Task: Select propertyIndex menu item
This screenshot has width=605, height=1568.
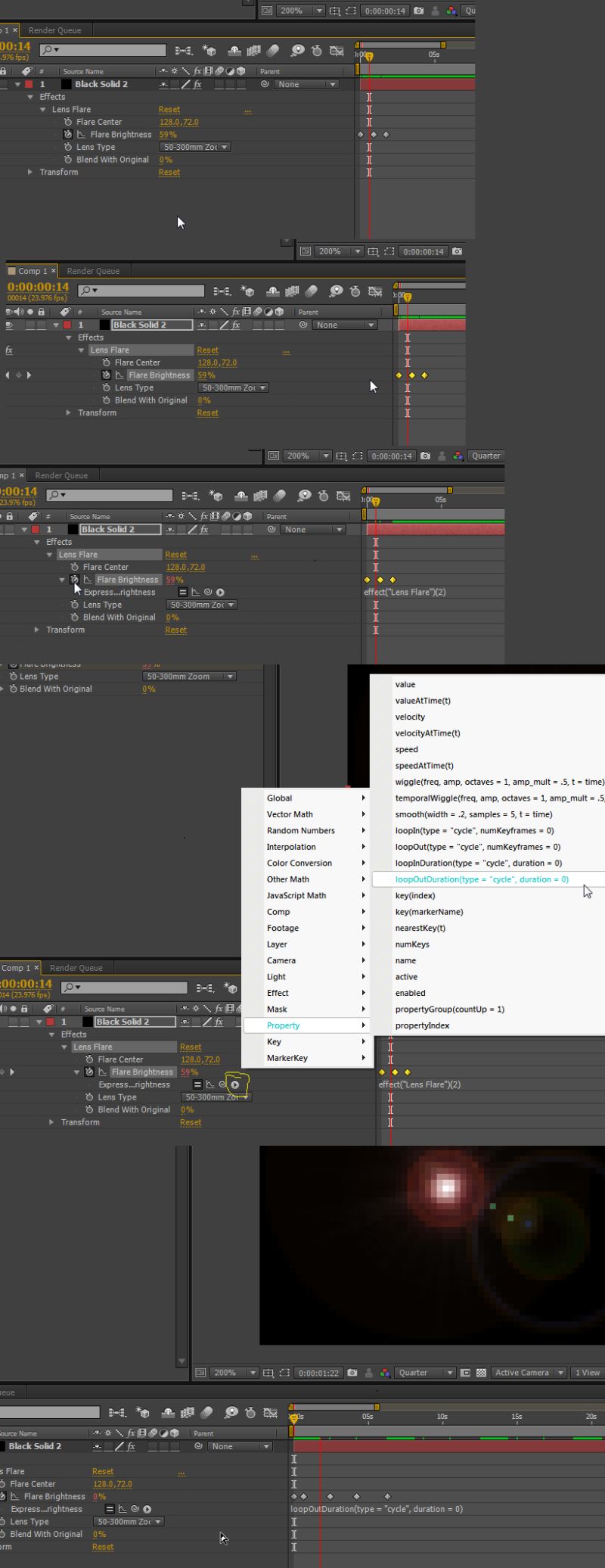Action: pos(489,1025)
